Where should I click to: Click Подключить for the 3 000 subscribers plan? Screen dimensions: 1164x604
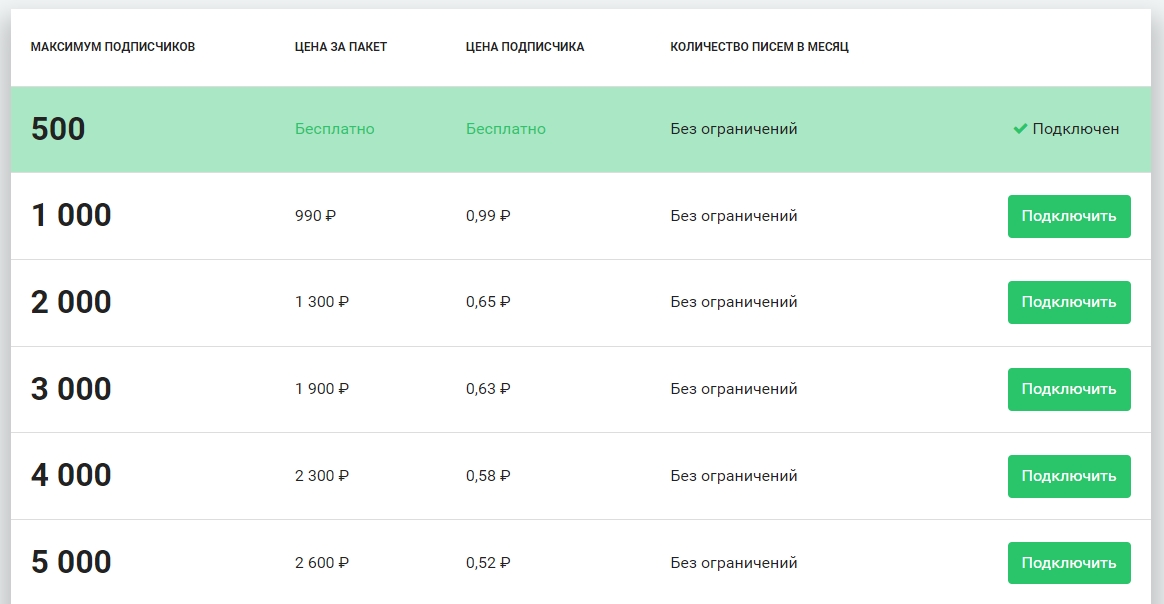1069,390
